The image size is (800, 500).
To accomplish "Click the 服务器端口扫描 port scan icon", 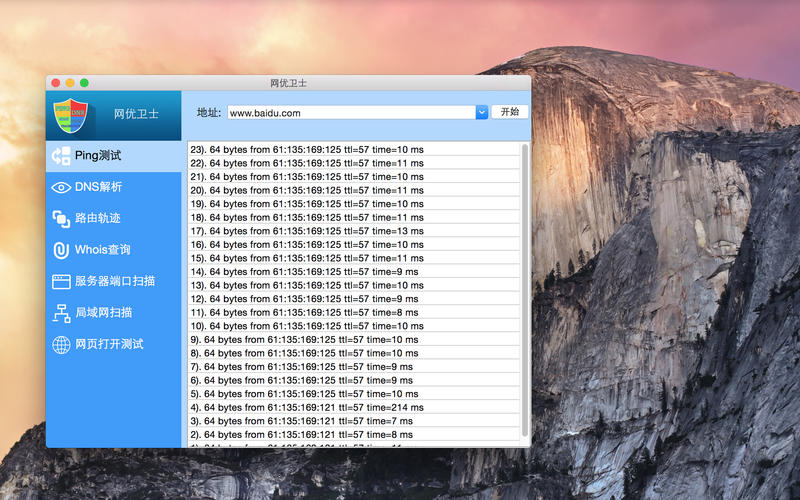I will pos(61,282).
